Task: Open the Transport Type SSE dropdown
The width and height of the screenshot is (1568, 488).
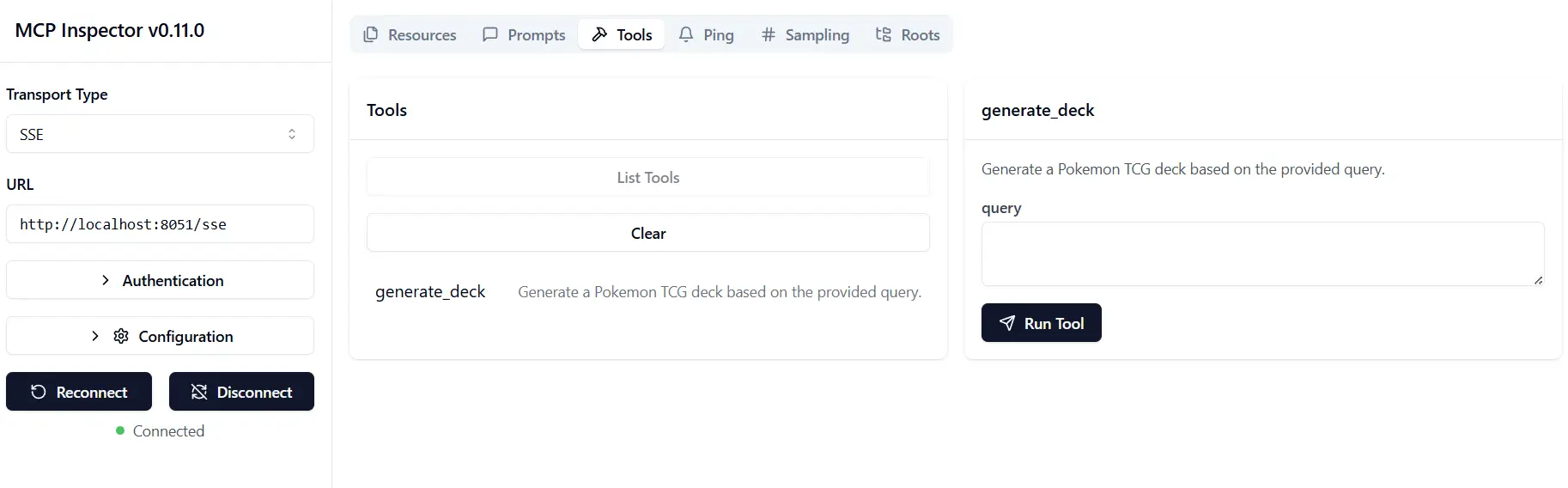Action: (160, 134)
